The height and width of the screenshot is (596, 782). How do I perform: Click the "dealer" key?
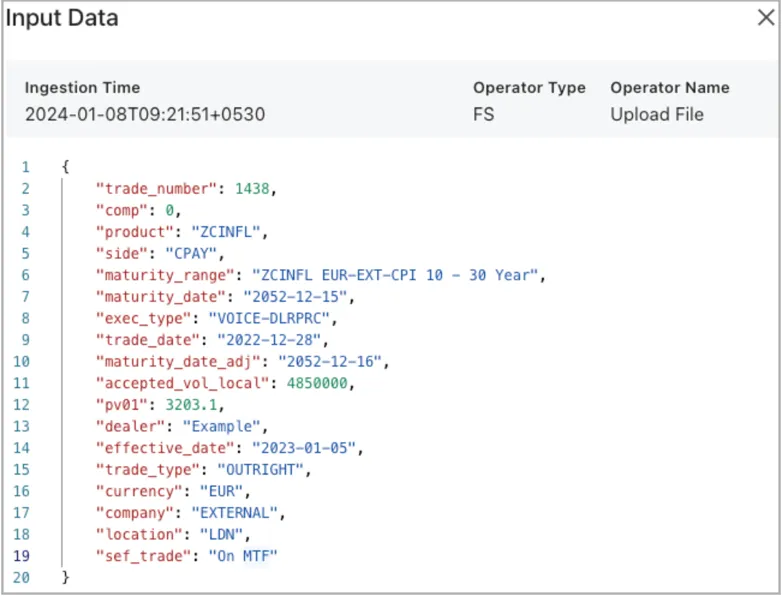coord(130,426)
